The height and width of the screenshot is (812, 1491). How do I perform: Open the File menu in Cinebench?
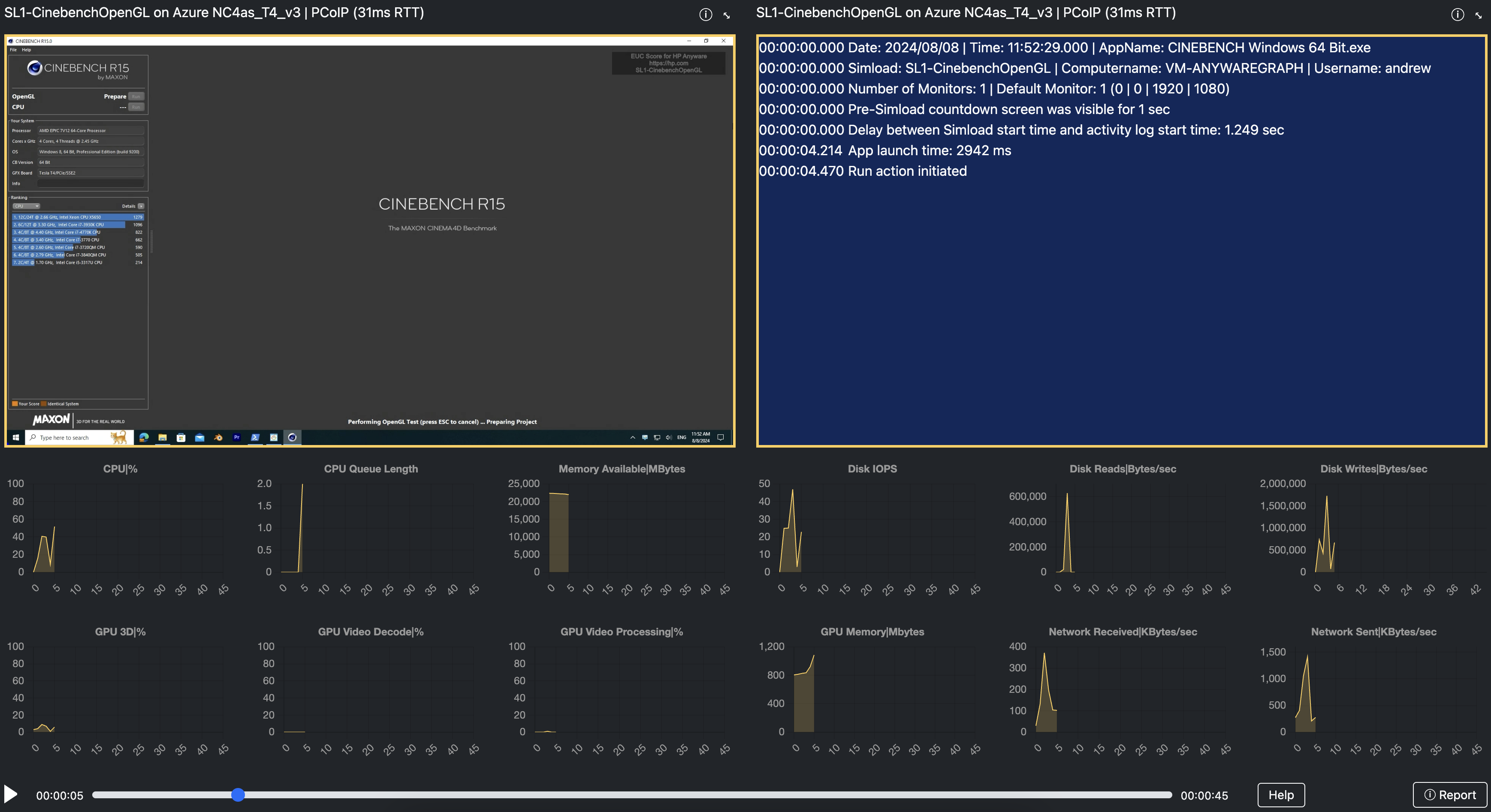[x=13, y=50]
